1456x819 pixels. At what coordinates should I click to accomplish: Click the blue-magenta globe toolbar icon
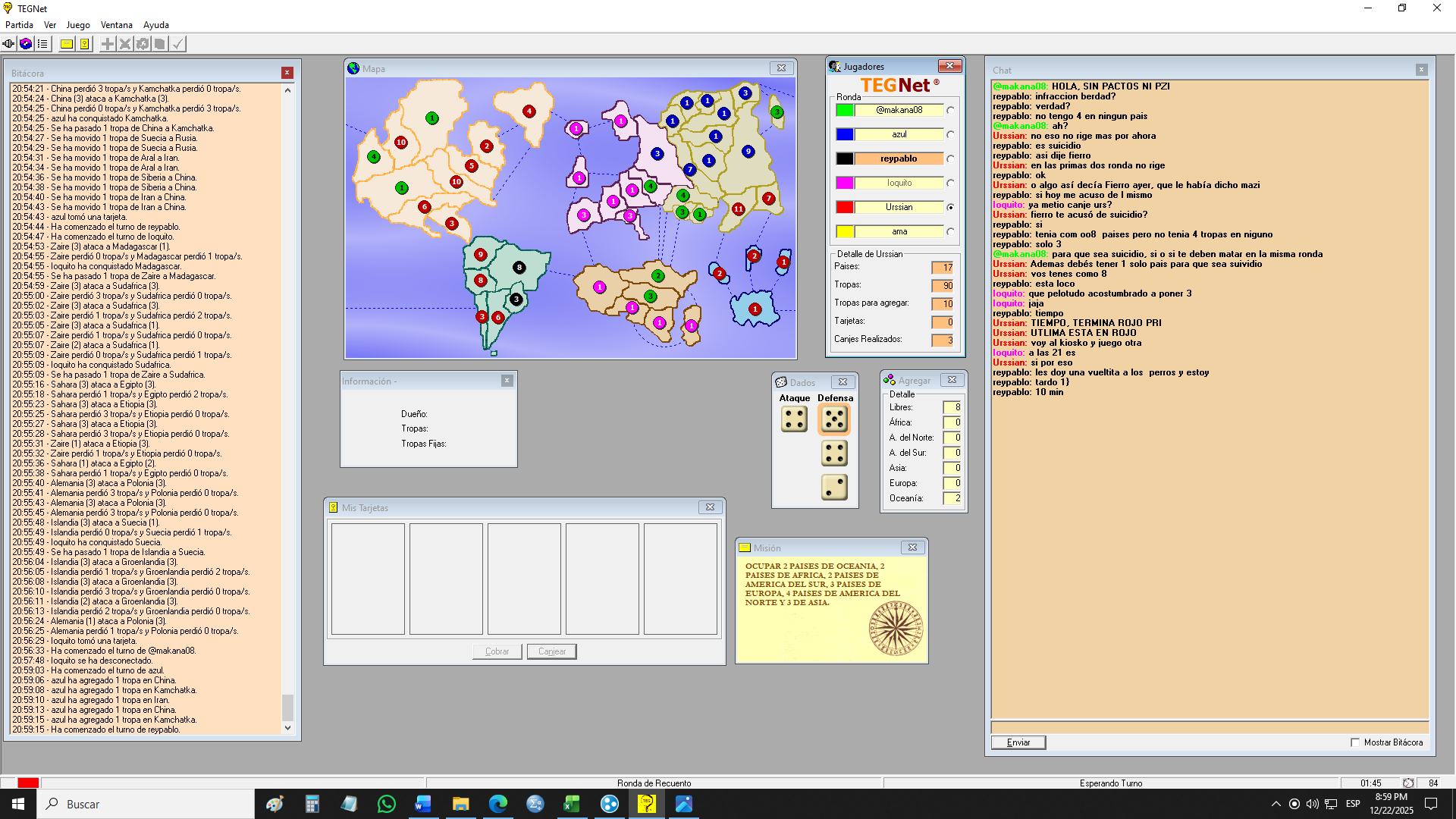point(26,44)
